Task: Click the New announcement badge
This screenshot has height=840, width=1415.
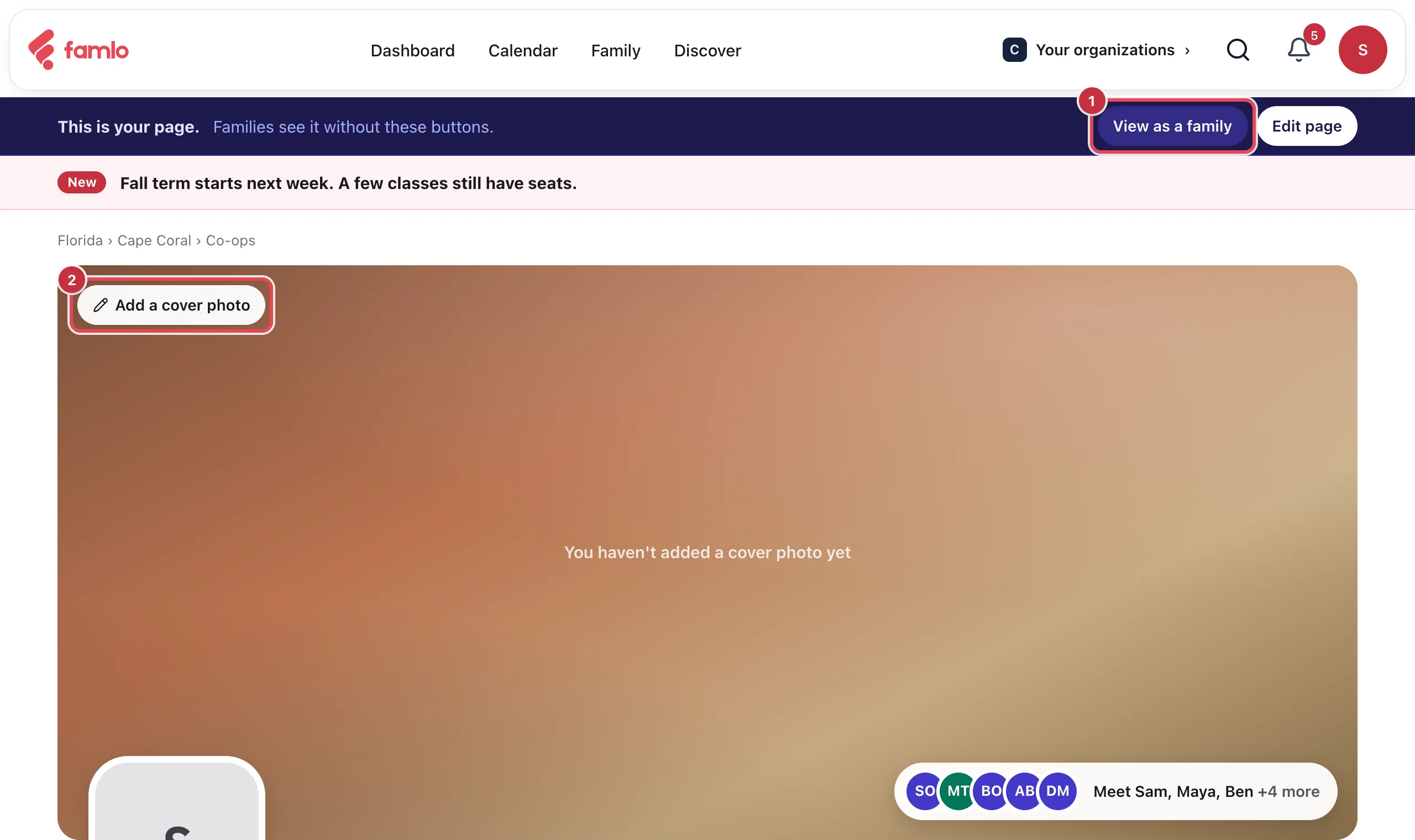Action: point(81,182)
